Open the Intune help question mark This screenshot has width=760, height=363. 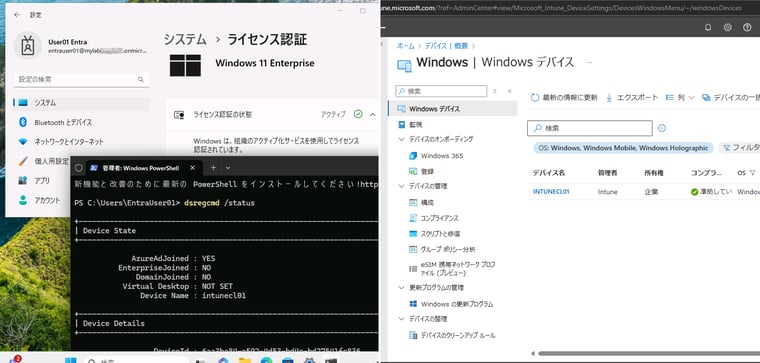click(x=747, y=28)
